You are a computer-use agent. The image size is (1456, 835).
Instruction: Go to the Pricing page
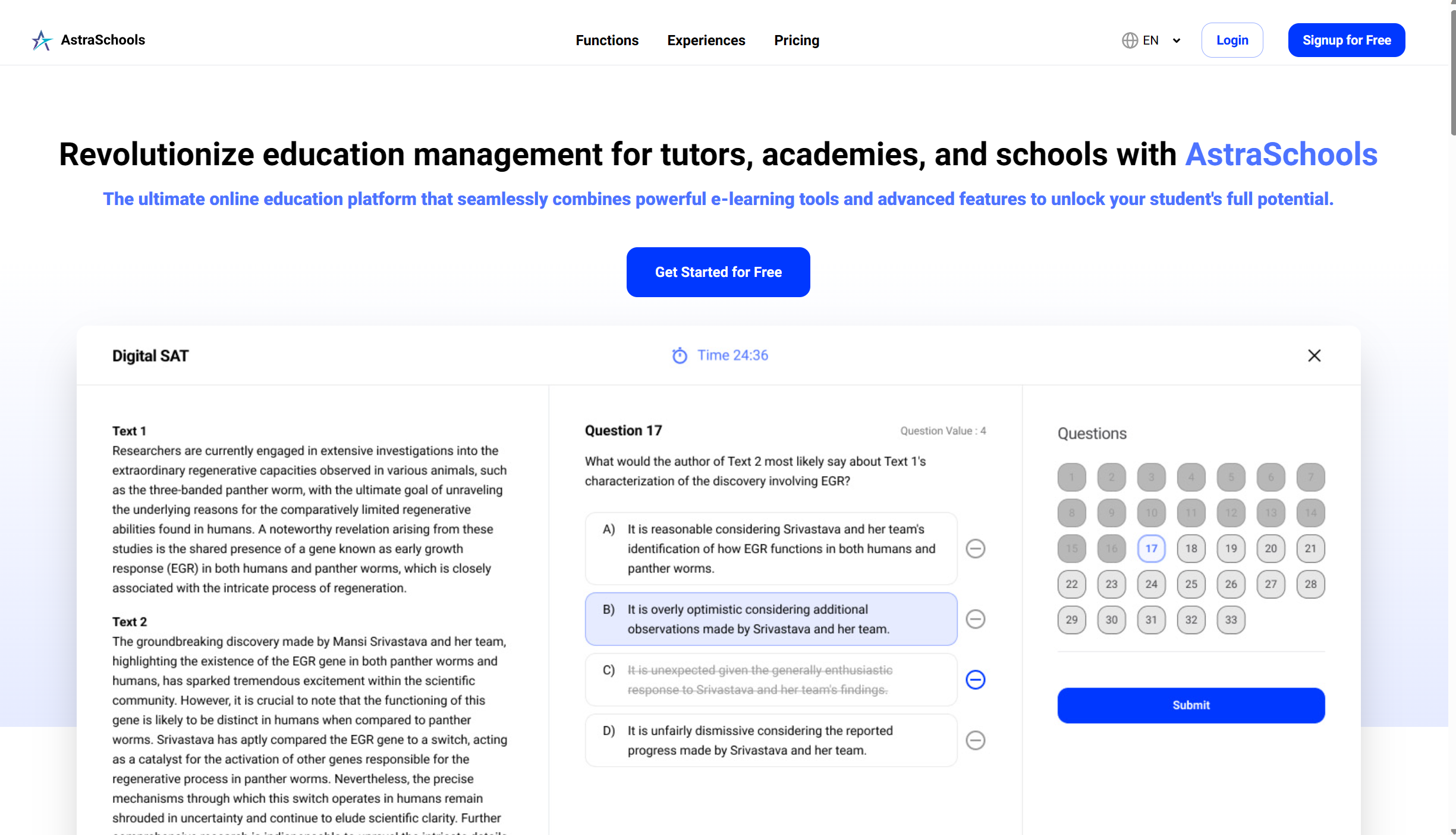[x=796, y=40]
